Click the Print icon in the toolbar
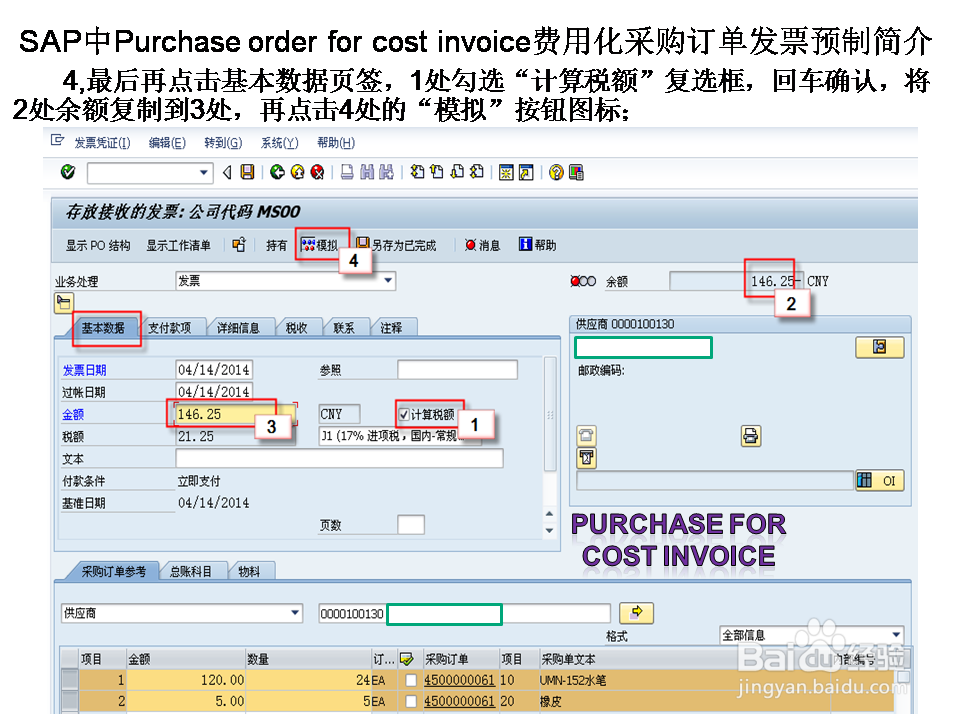960x720 pixels. (346, 172)
